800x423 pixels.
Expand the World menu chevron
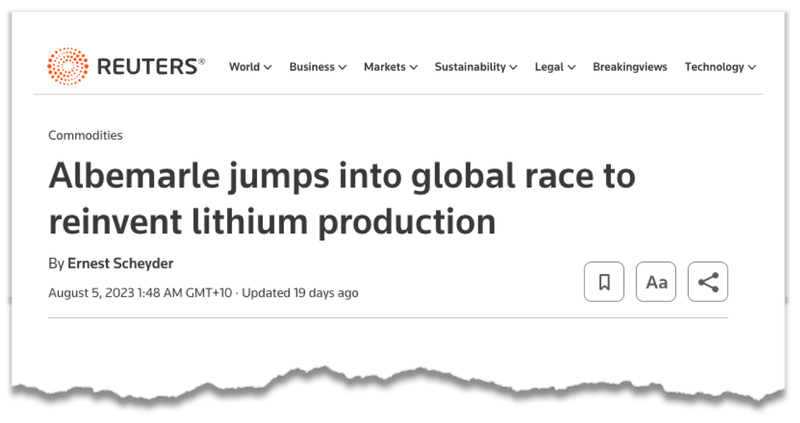[268, 67]
